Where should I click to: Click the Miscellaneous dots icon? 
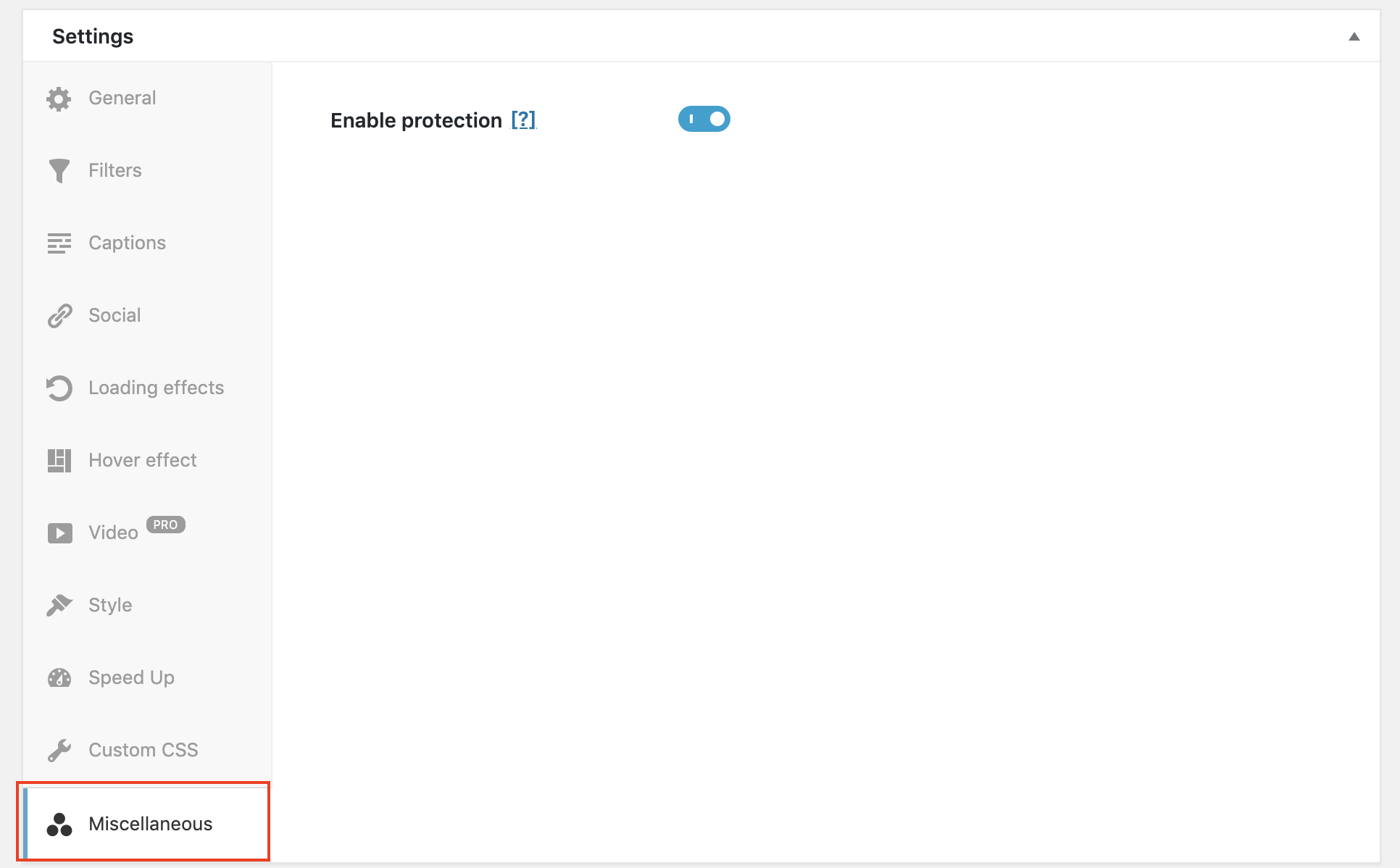[59, 822]
